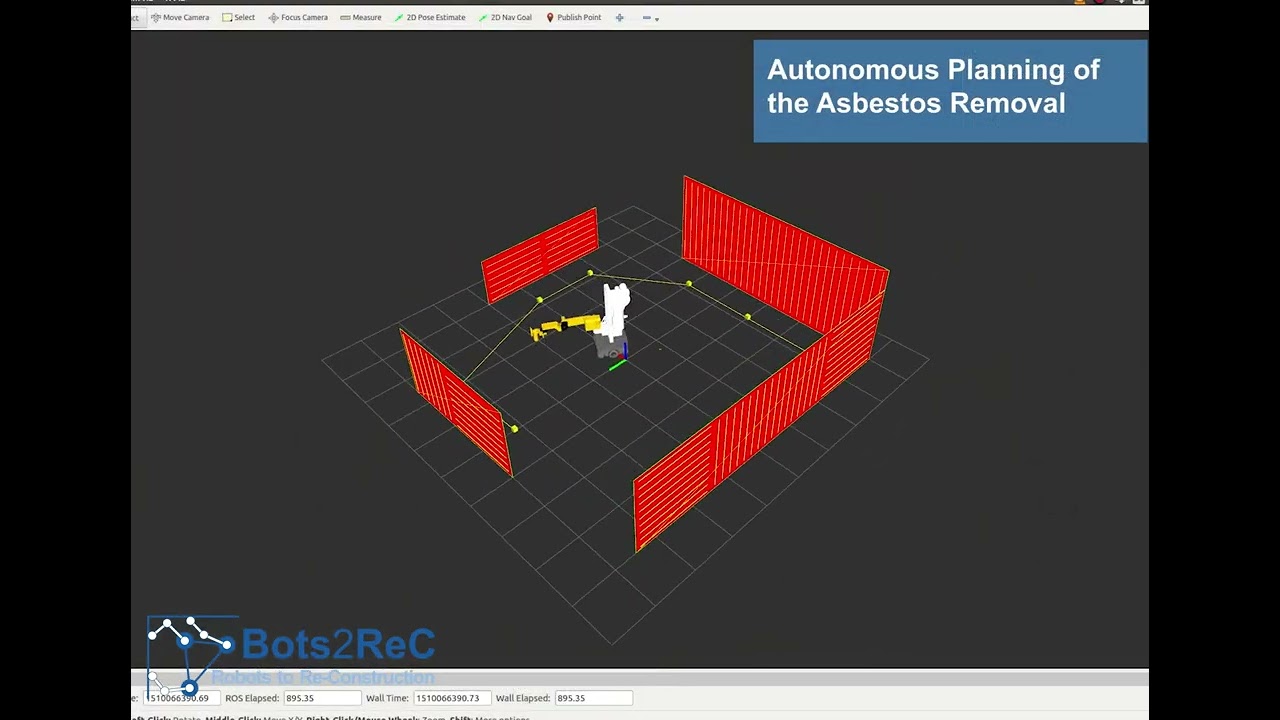Viewport: 1280px width, 720px height.
Task: Select the Move Camera tool
Action: point(180,17)
